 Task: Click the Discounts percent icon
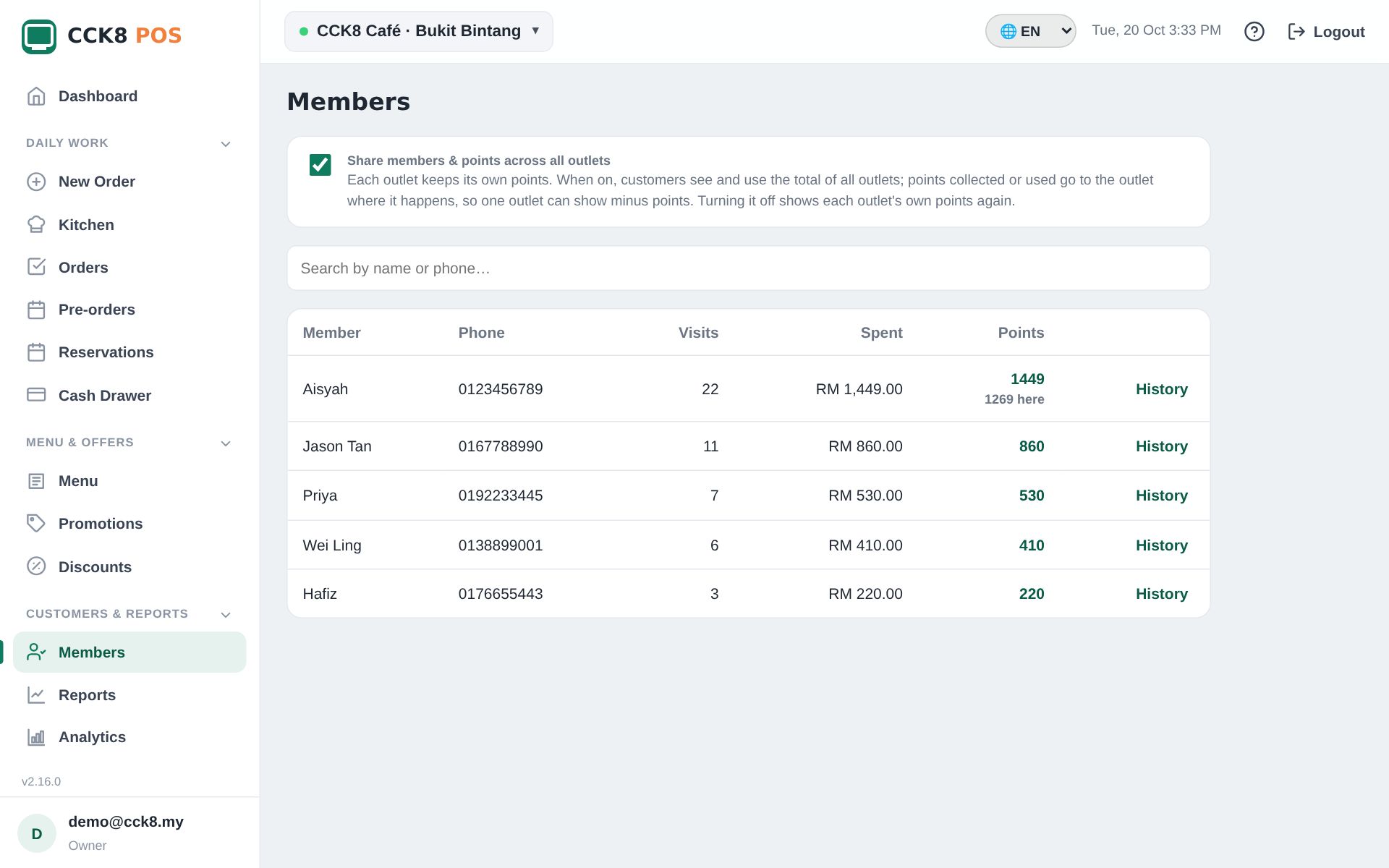tap(36, 566)
